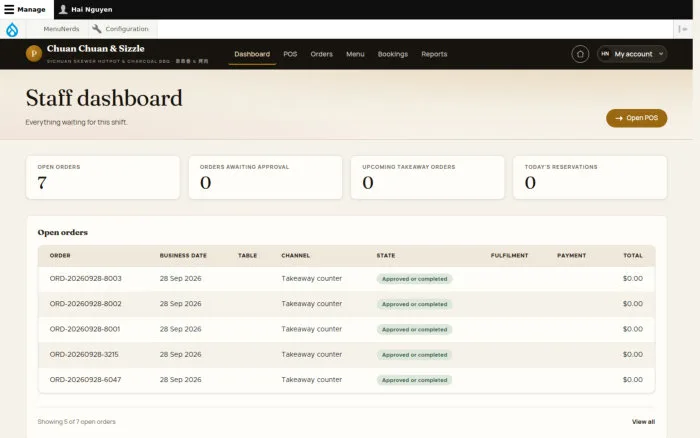Click $0.00 total in ORD-20260928-3215 row
This screenshot has width=700, height=438.
point(633,355)
